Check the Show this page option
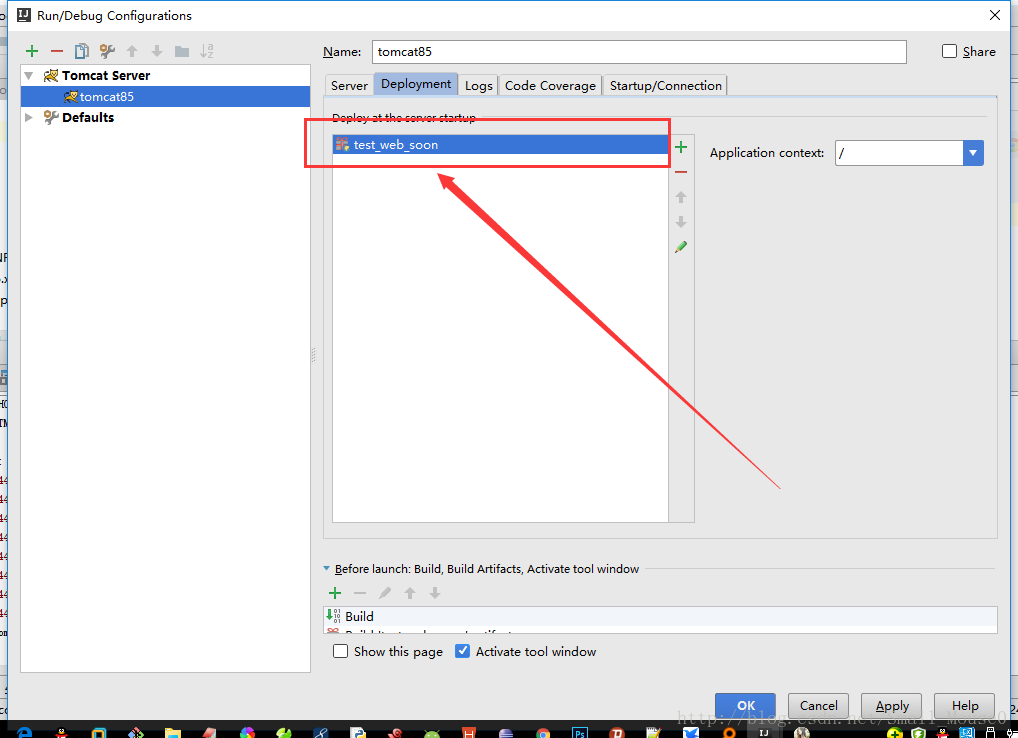 point(340,651)
